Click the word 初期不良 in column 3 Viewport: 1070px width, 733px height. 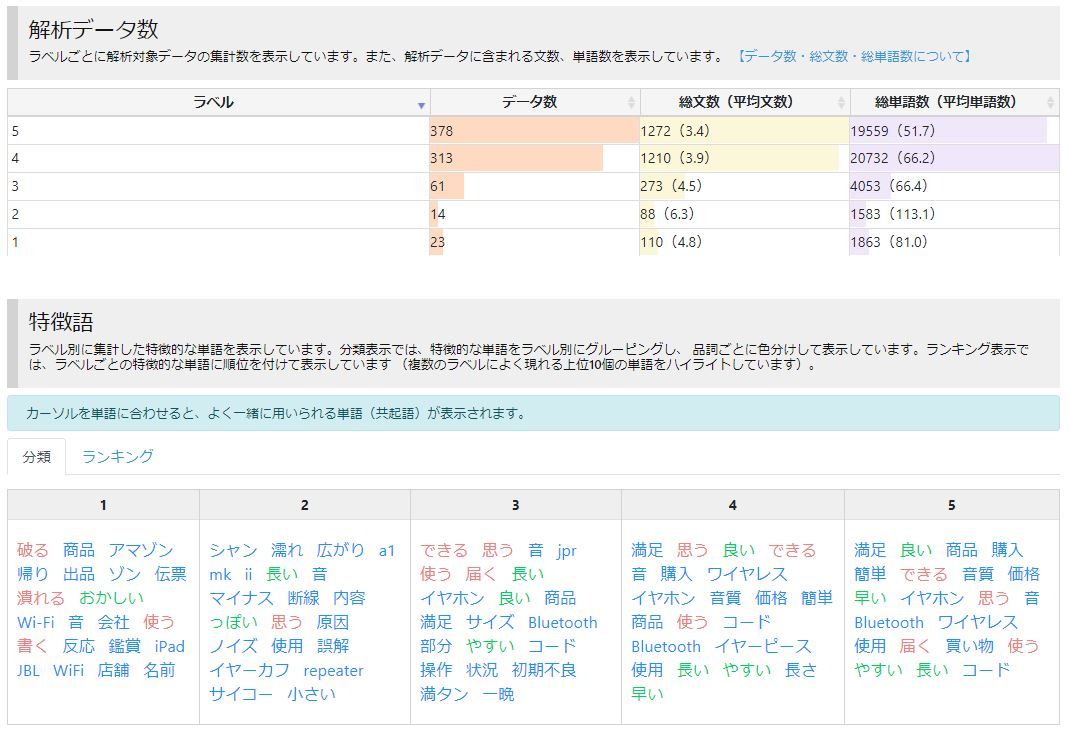[x=544, y=670]
